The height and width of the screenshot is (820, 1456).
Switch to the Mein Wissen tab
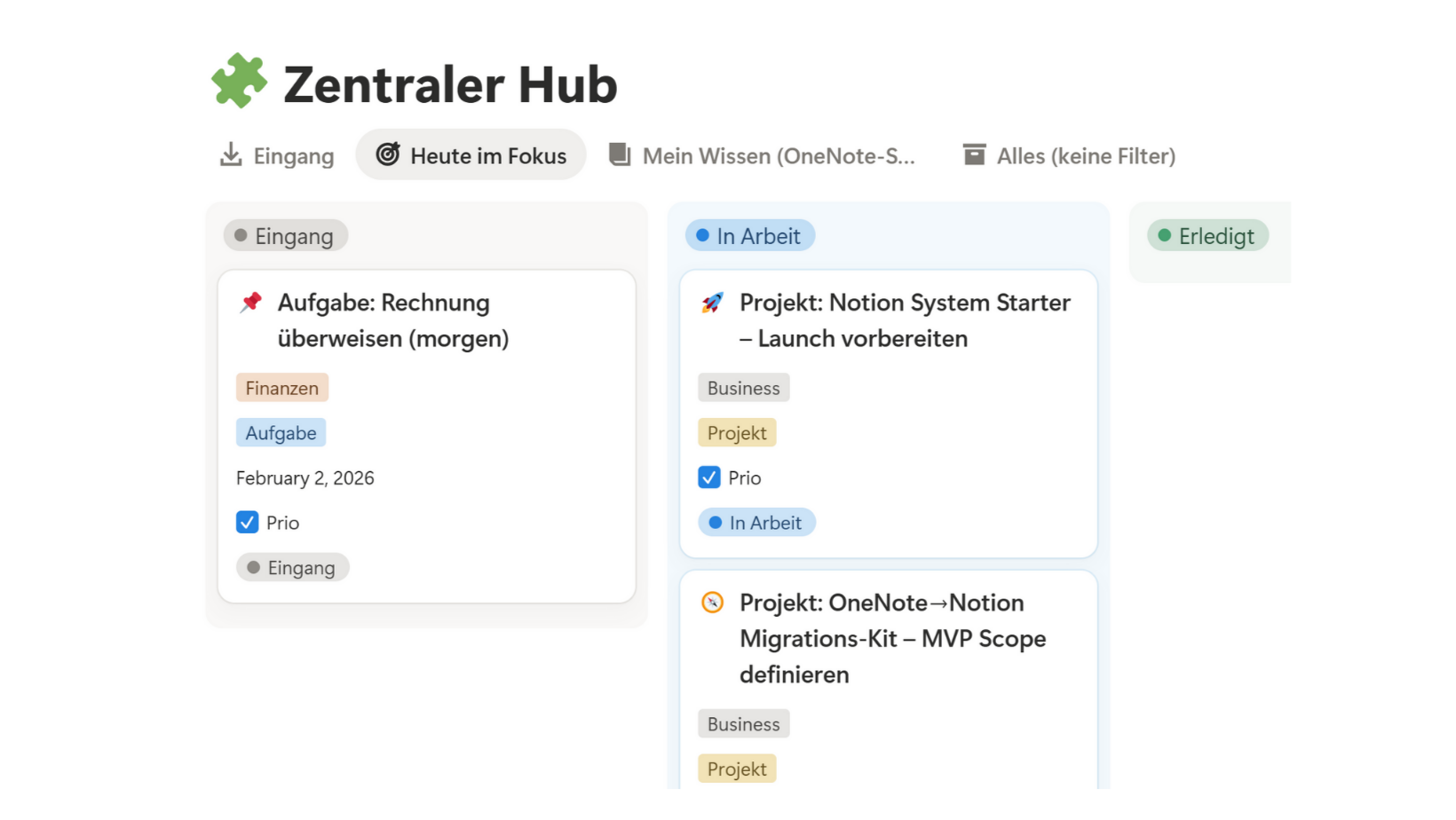pos(778,156)
